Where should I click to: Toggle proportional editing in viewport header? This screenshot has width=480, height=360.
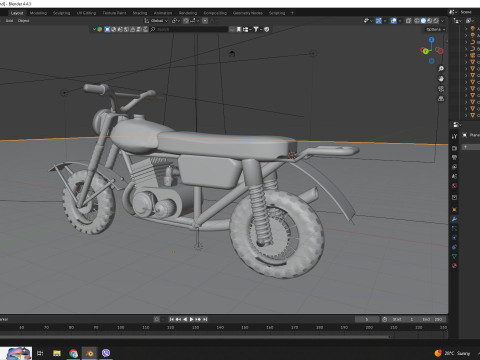point(205,21)
